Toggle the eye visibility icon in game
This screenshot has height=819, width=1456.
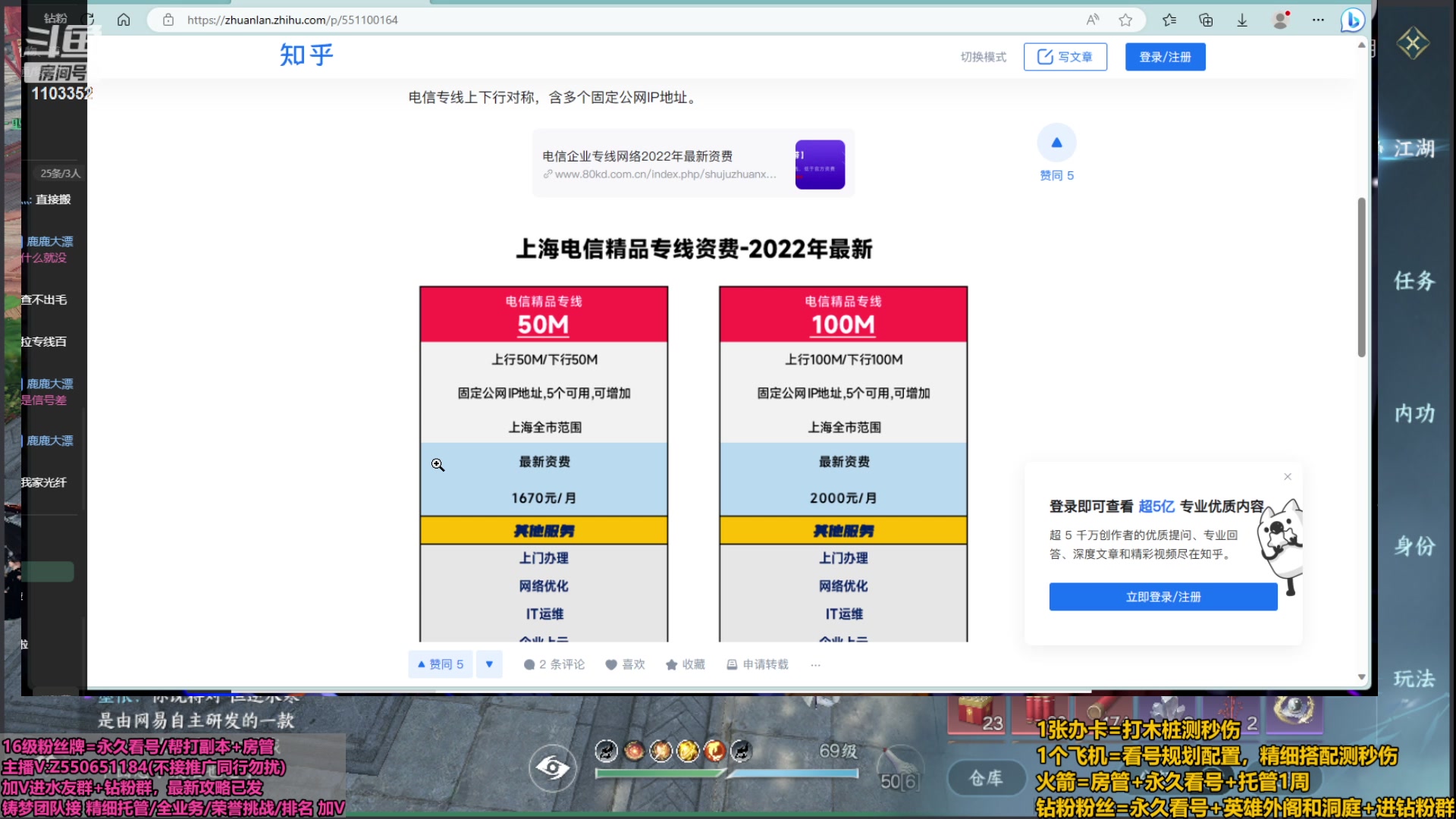tap(552, 768)
